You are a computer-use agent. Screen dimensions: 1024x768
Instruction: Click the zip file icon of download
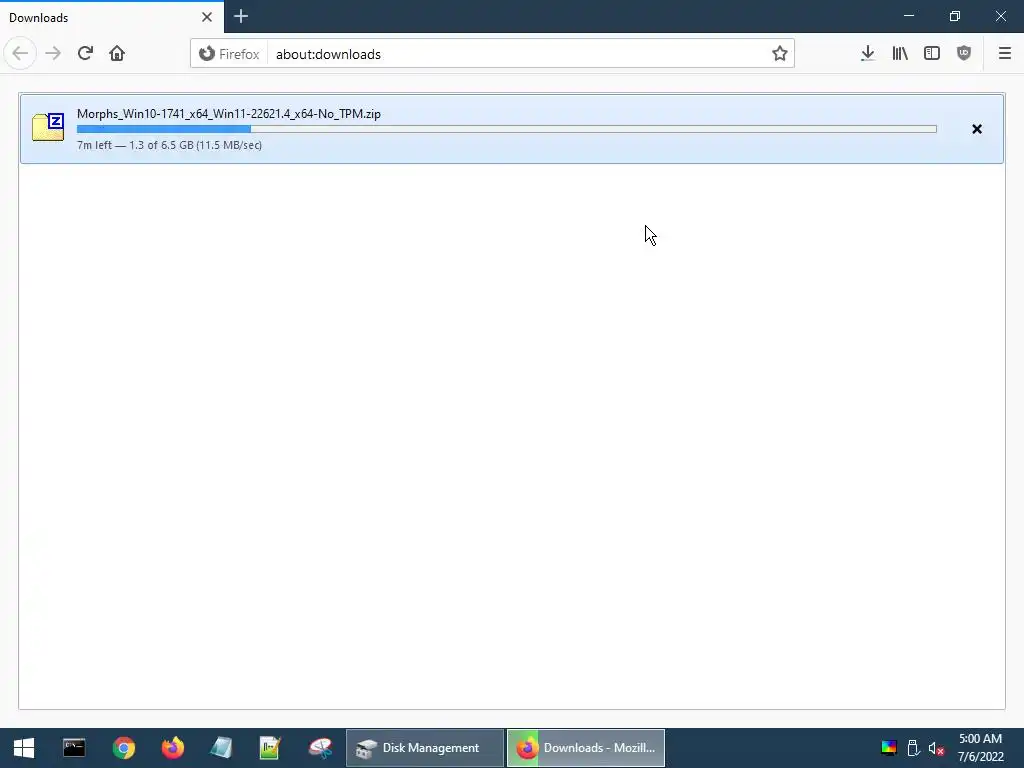[x=48, y=127]
